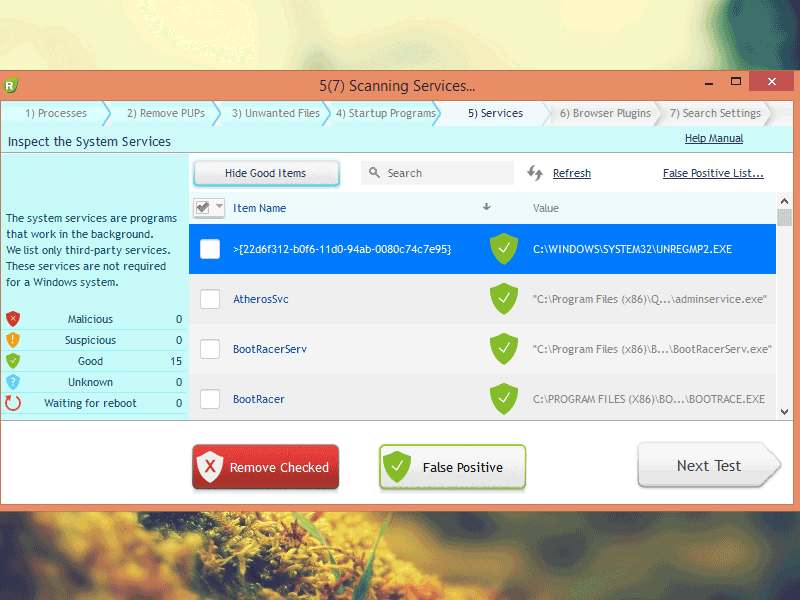Open the False Positive List link
Image resolution: width=800 pixels, height=600 pixels.
pos(713,173)
